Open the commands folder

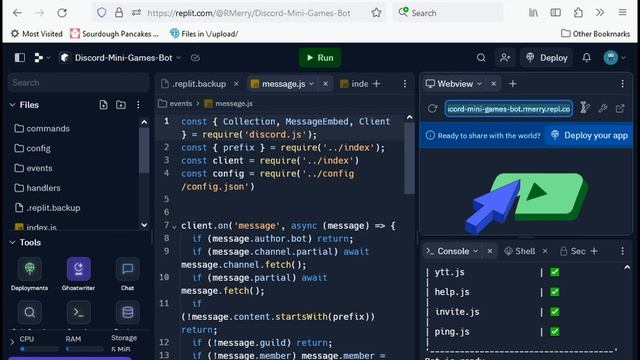42,129
